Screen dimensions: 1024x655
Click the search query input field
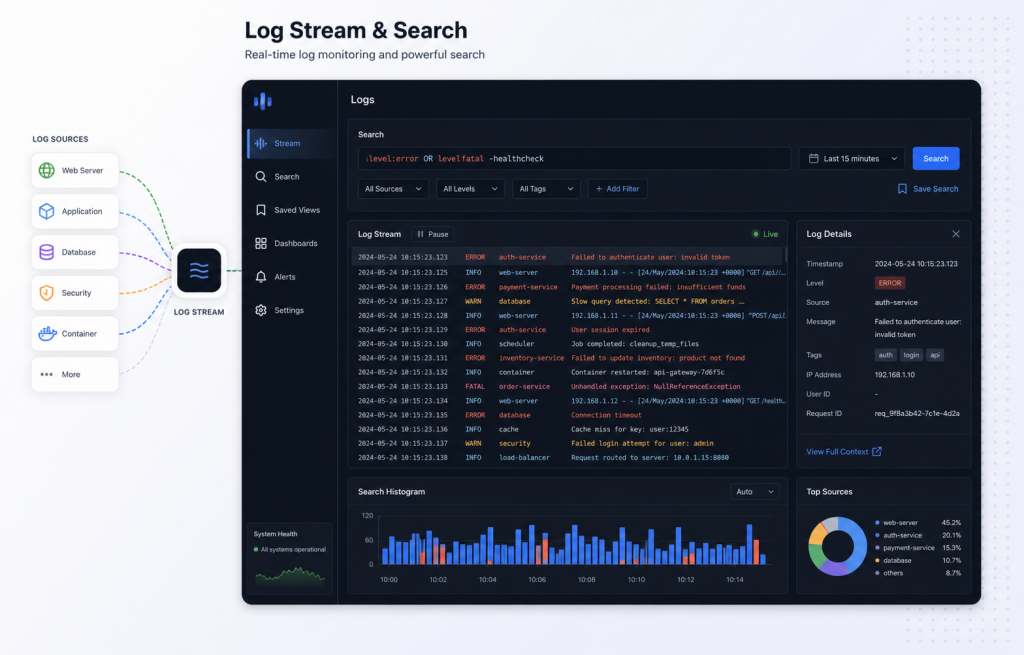click(575, 158)
